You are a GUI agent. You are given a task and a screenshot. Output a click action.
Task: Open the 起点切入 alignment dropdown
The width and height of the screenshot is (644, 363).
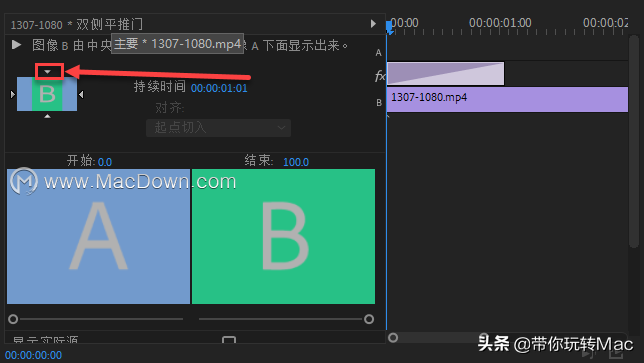tap(218, 128)
